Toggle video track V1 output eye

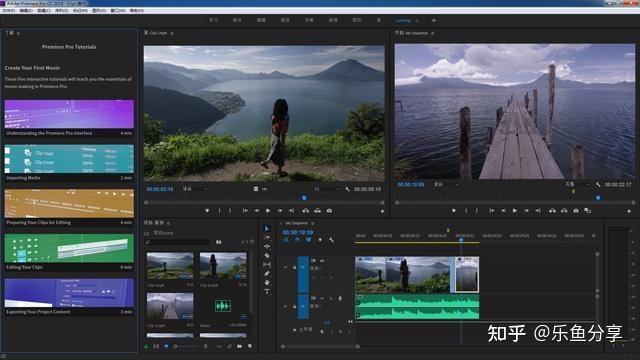(322, 260)
